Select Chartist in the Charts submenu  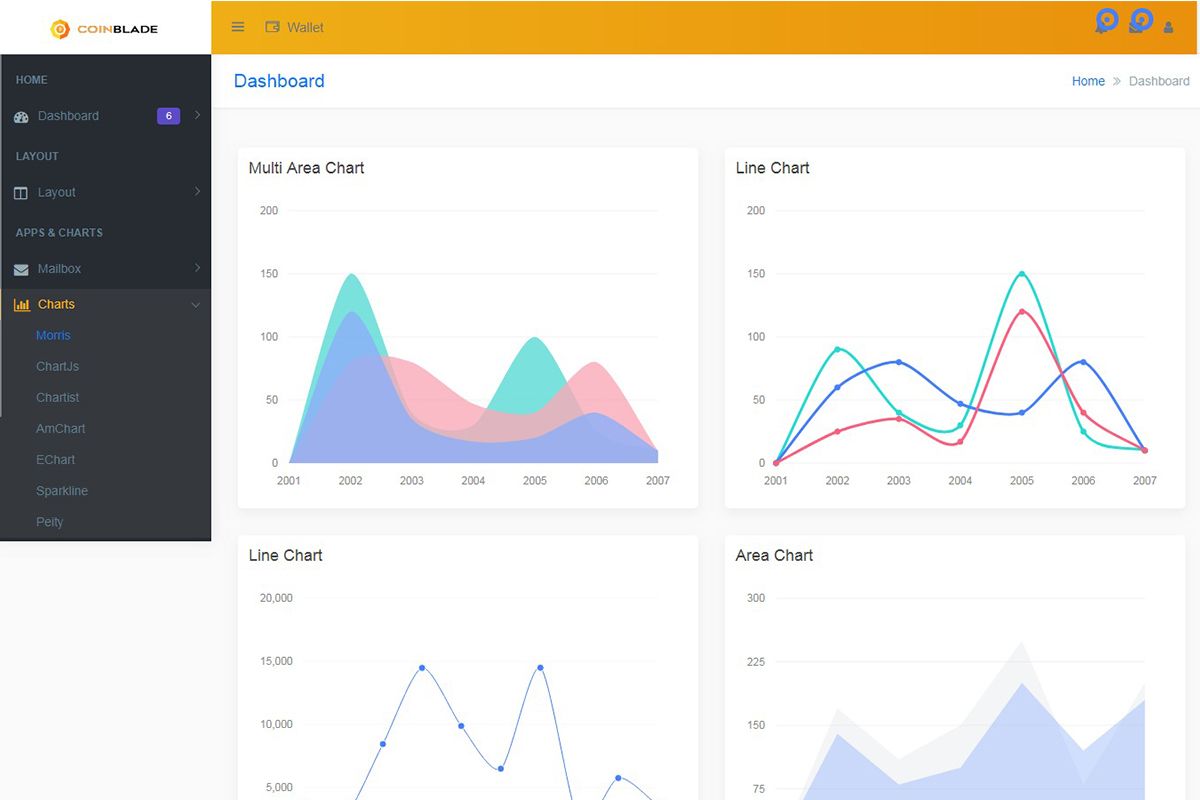(x=57, y=397)
